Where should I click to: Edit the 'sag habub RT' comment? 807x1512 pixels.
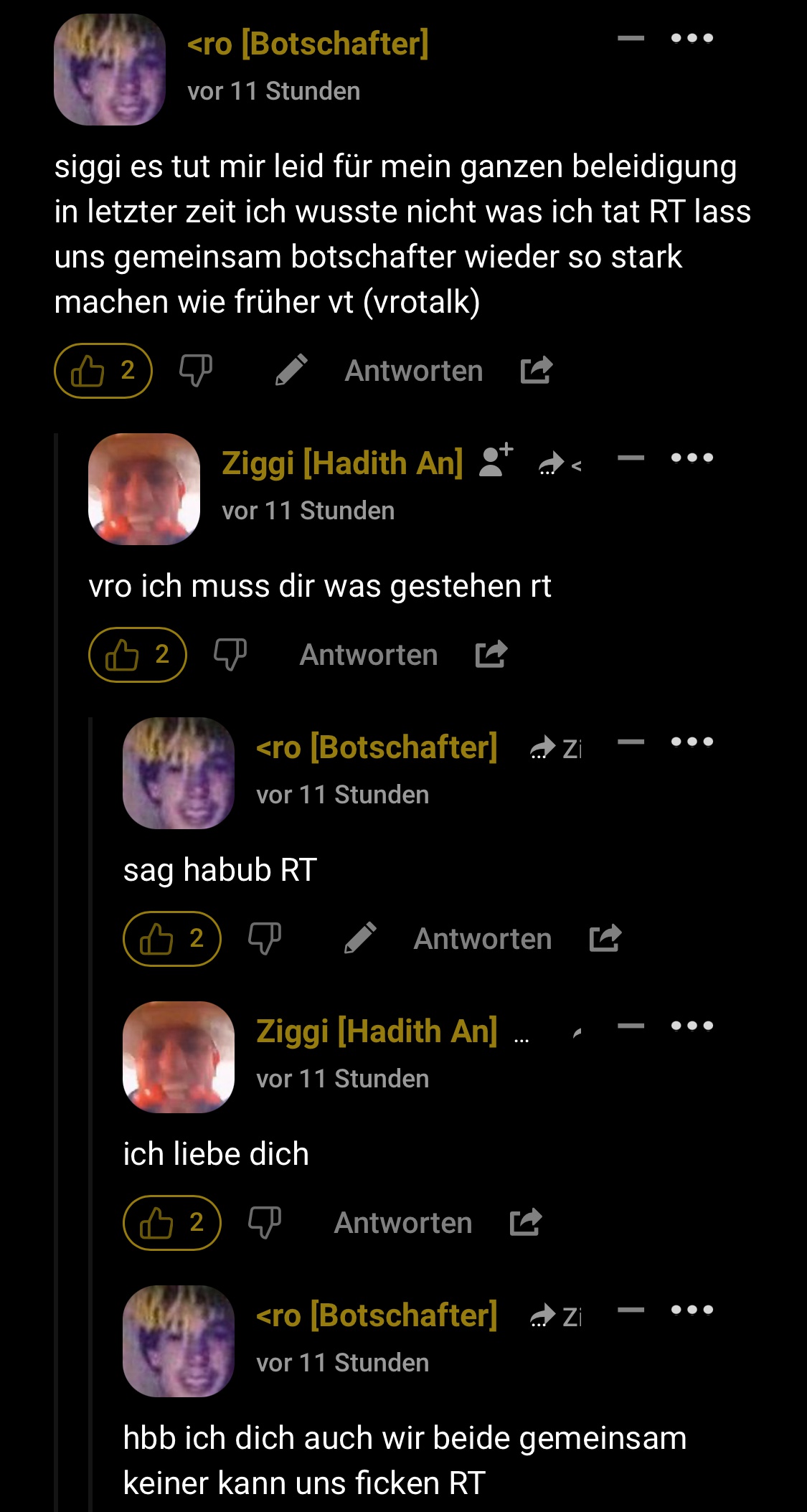pyautogui.click(x=361, y=938)
